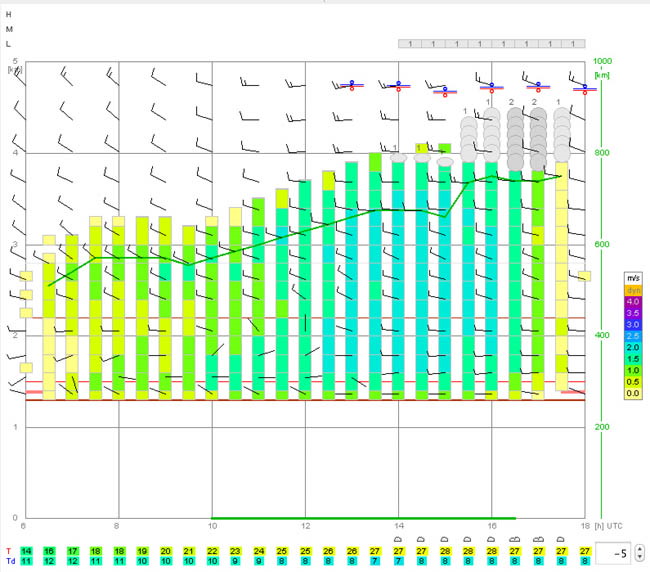
Task: Click the cumulus cloud tower at 16 UTC
Action: [492, 135]
